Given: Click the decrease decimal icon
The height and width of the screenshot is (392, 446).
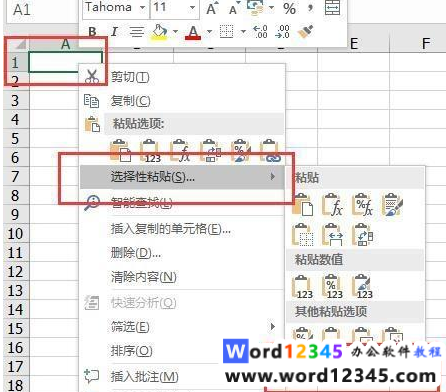Looking at the screenshot, I should pyautogui.click(x=282, y=32).
